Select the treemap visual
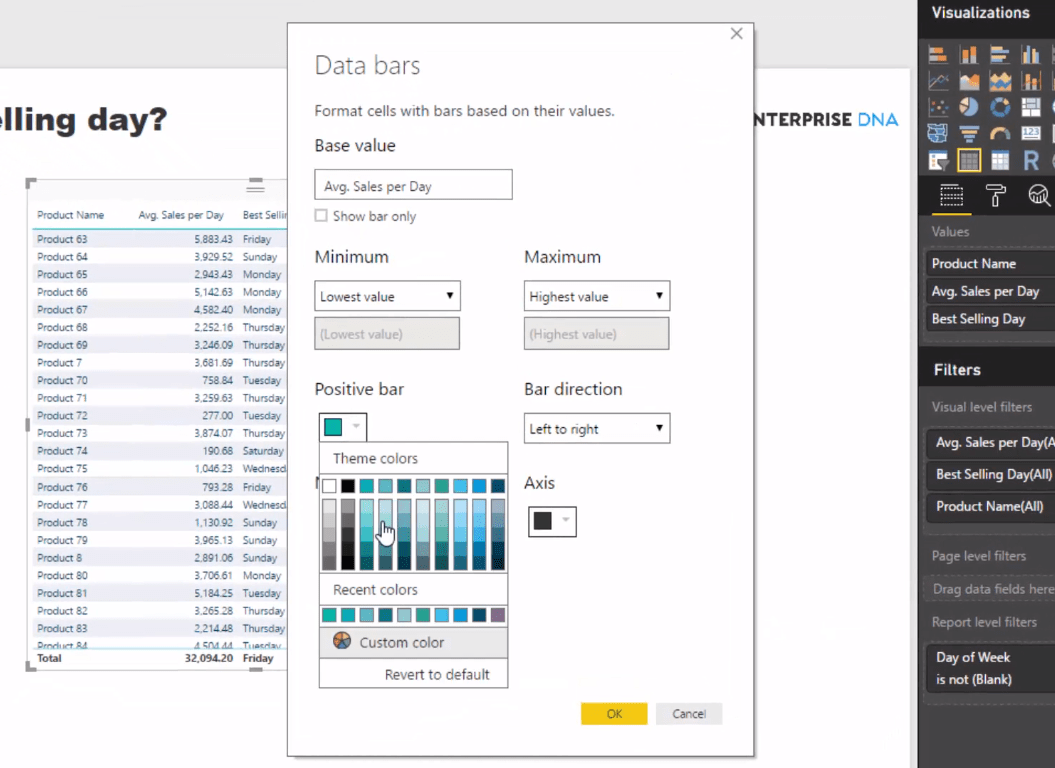Image resolution: width=1055 pixels, height=768 pixels. 1031,108
